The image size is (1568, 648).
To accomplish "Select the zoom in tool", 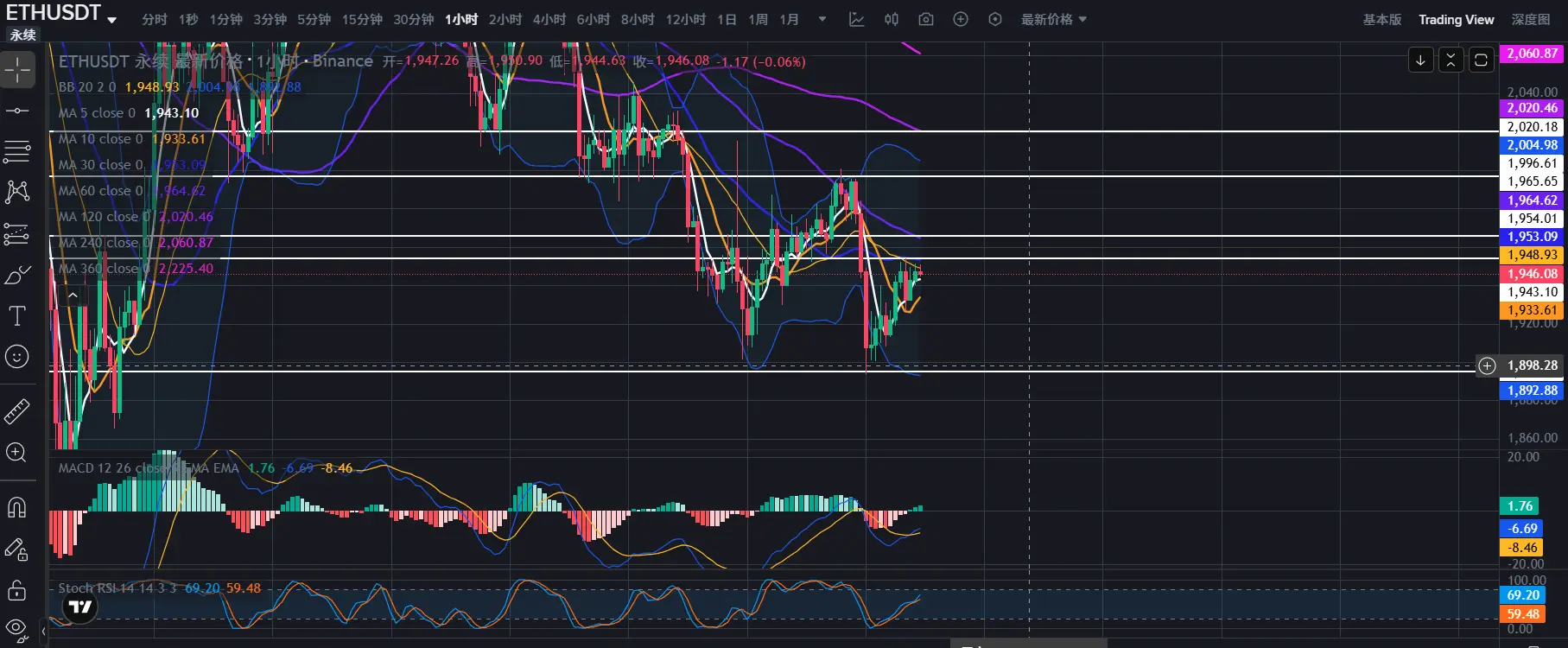I will coord(17,452).
